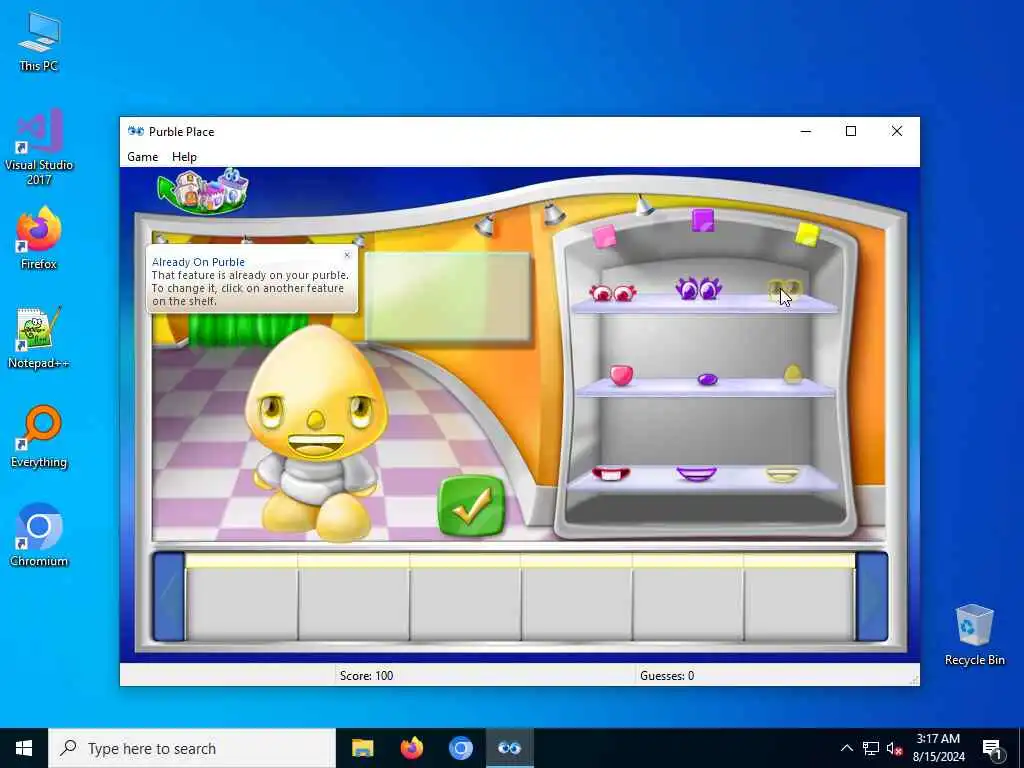
Task: Show hidden system tray icons
Action: tap(846, 748)
